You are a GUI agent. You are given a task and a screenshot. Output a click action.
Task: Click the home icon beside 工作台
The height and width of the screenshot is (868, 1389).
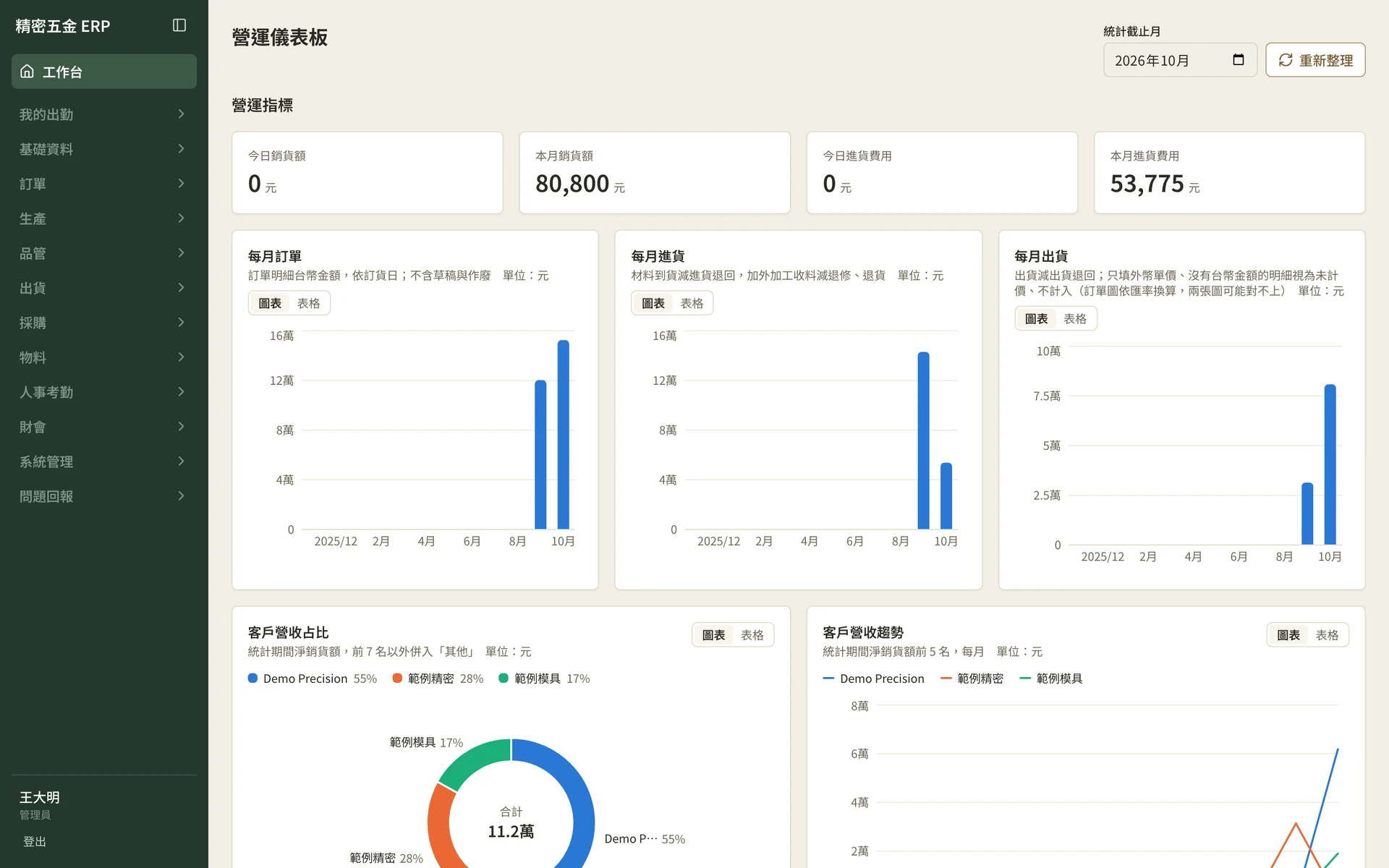pyautogui.click(x=27, y=72)
